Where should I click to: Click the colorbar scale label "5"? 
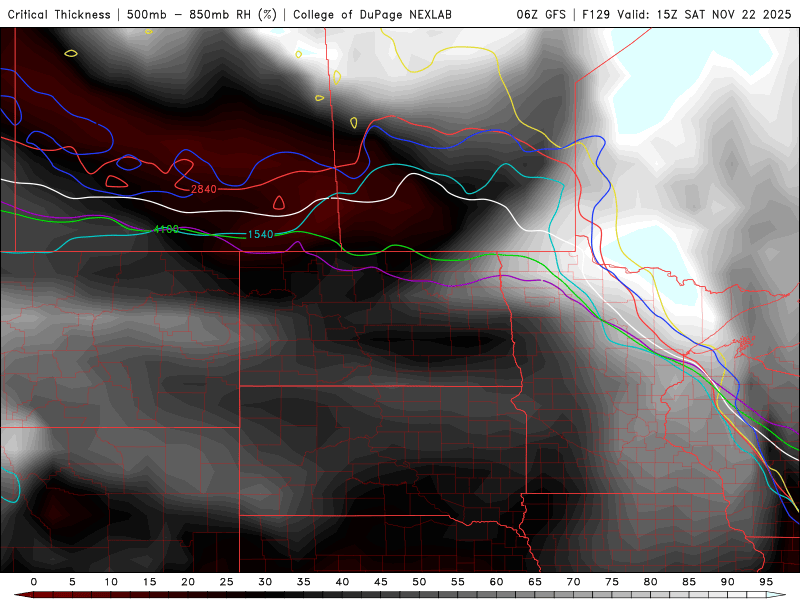[x=72, y=582]
